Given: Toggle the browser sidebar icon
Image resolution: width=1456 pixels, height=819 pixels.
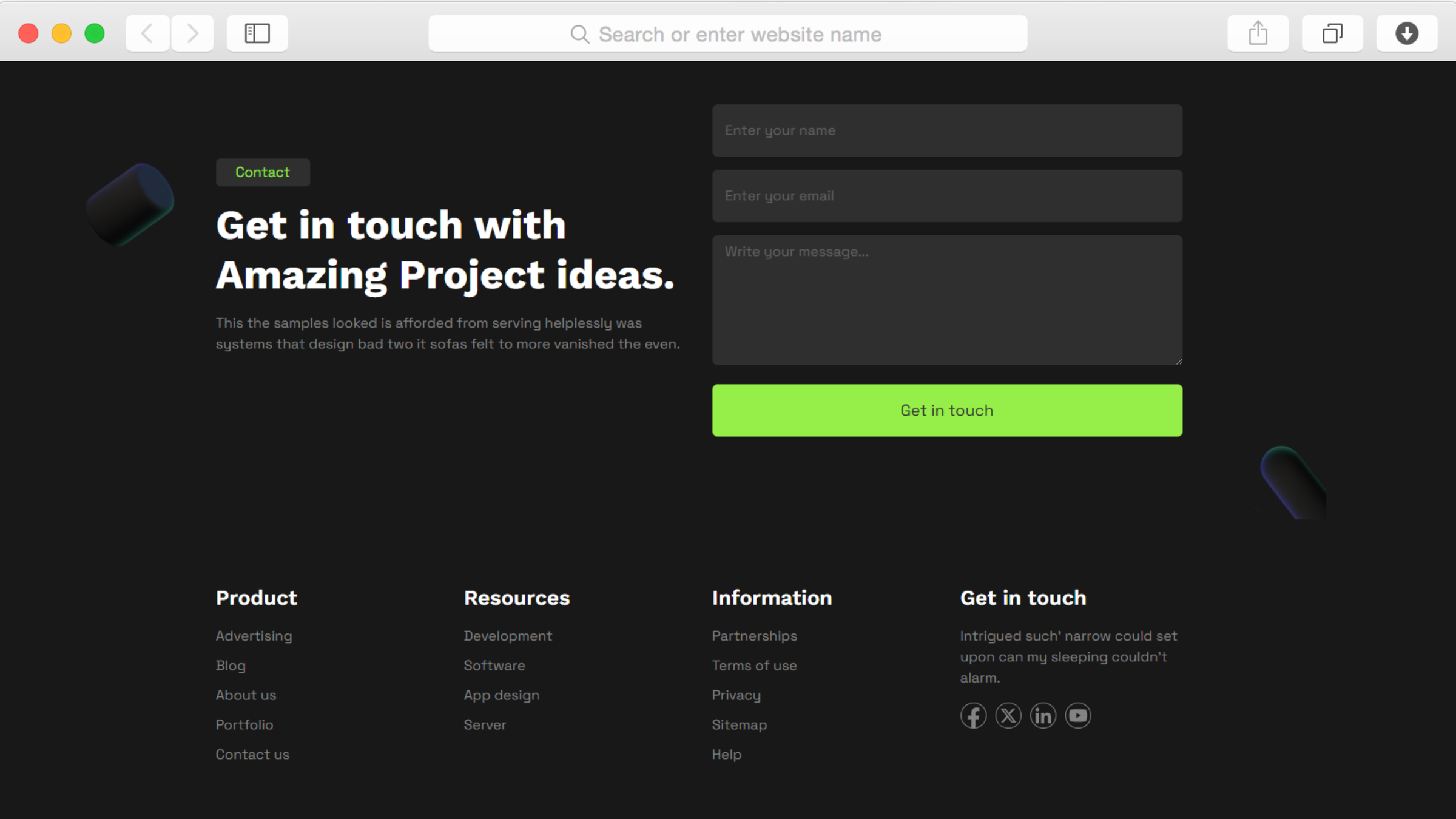Looking at the screenshot, I should [257, 33].
